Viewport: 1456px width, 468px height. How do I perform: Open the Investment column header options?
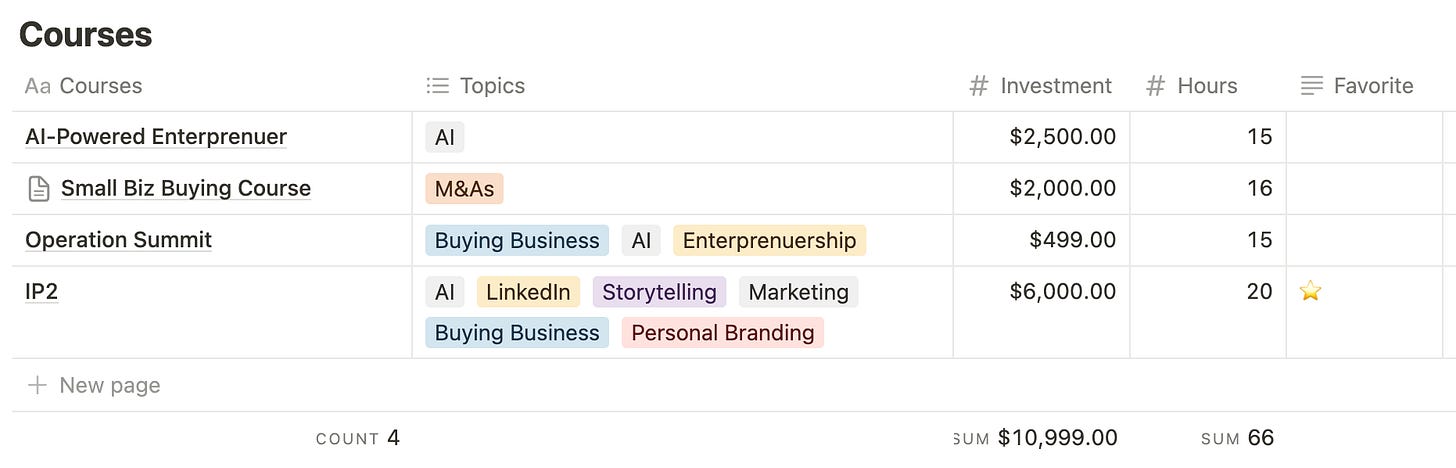click(x=1055, y=86)
